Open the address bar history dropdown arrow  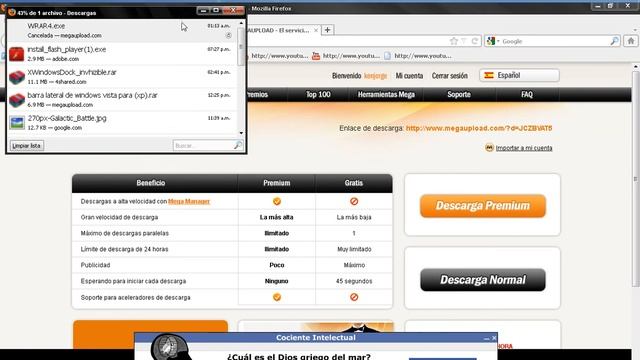pyautogui.click(x=464, y=41)
